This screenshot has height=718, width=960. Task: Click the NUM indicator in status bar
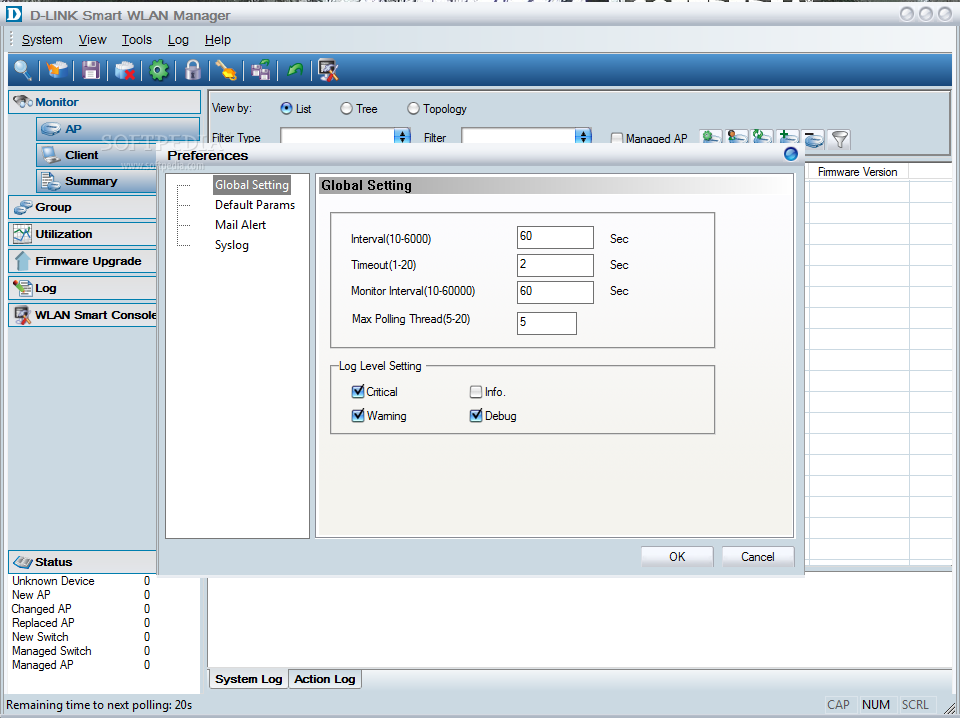pos(876,705)
